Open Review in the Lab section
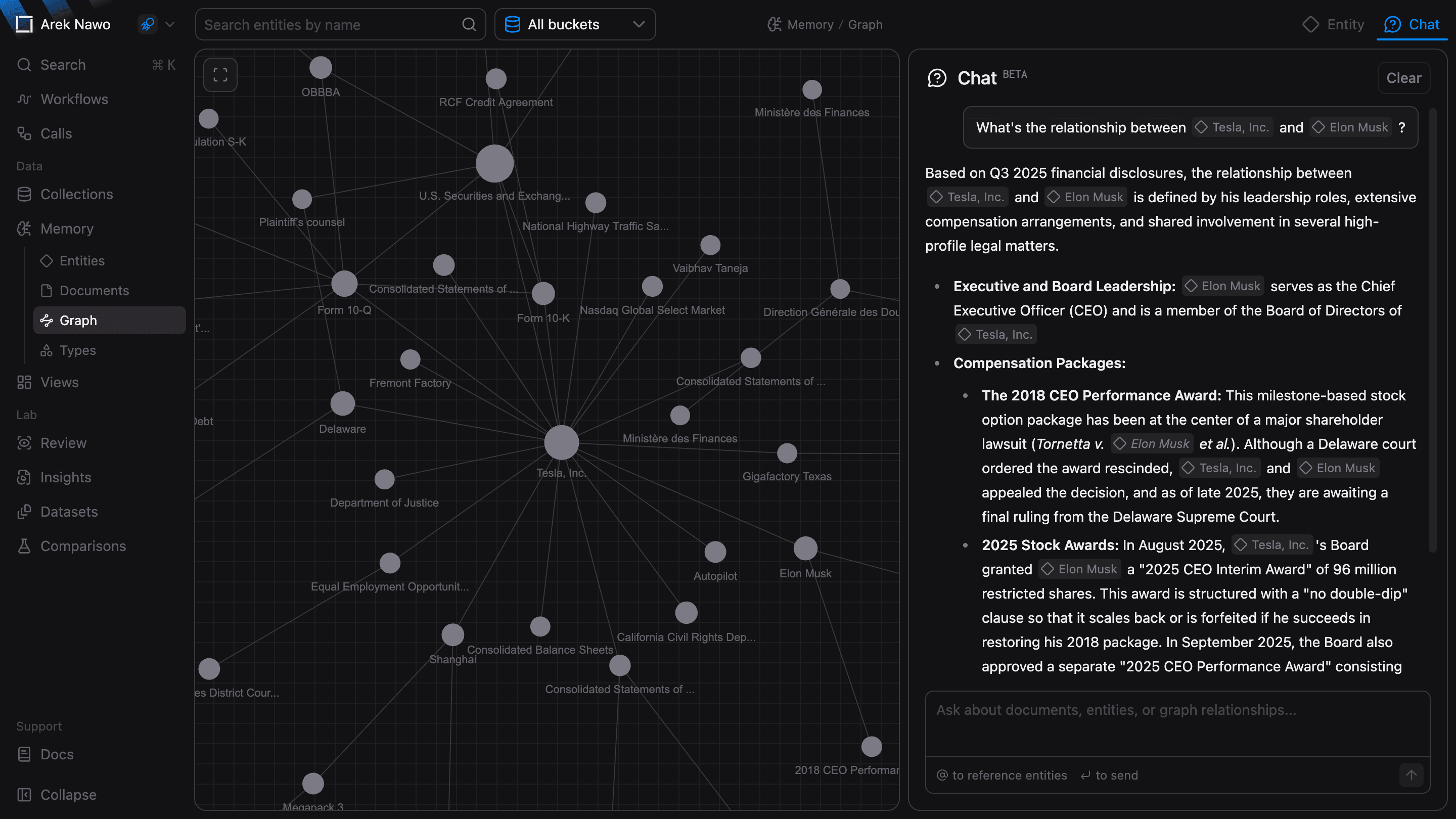 [96, 443]
